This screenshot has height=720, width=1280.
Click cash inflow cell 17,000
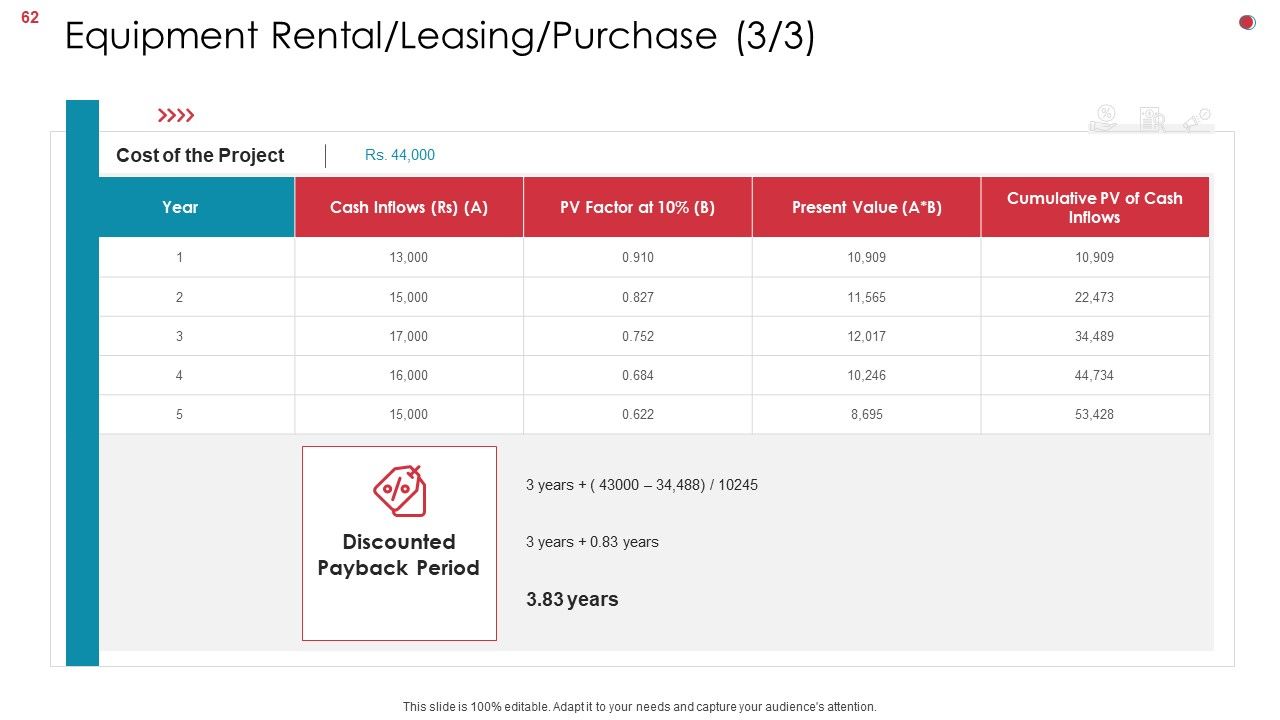tap(409, 336)
